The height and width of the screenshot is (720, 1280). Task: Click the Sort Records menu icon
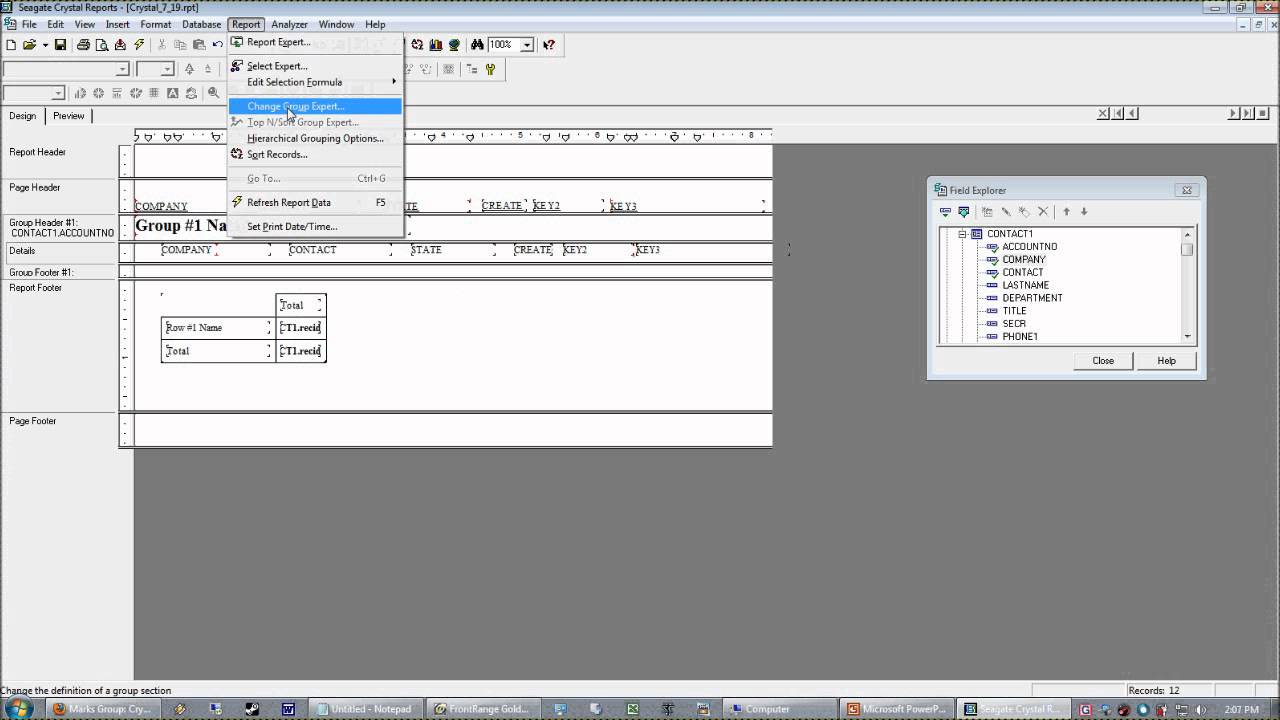(237, 154)
